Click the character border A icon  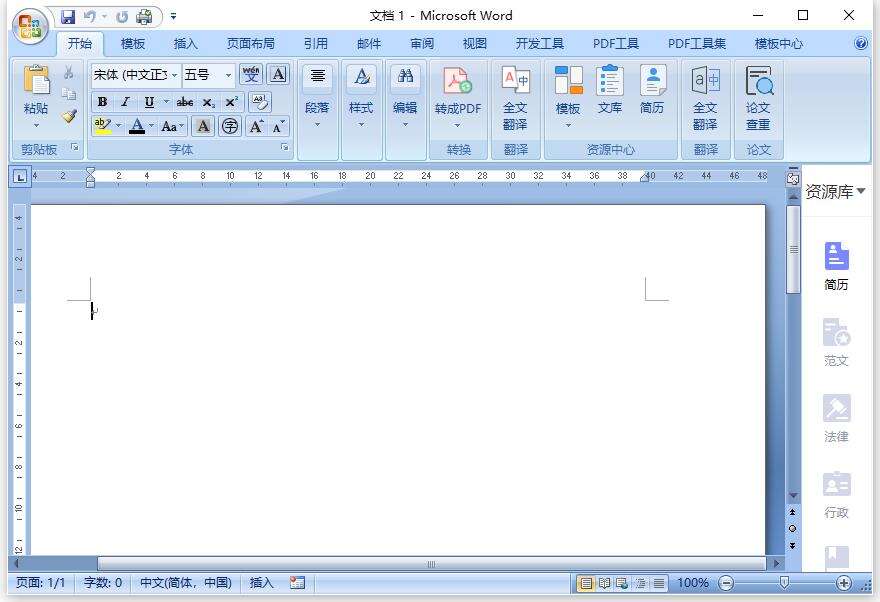(278, 74)
